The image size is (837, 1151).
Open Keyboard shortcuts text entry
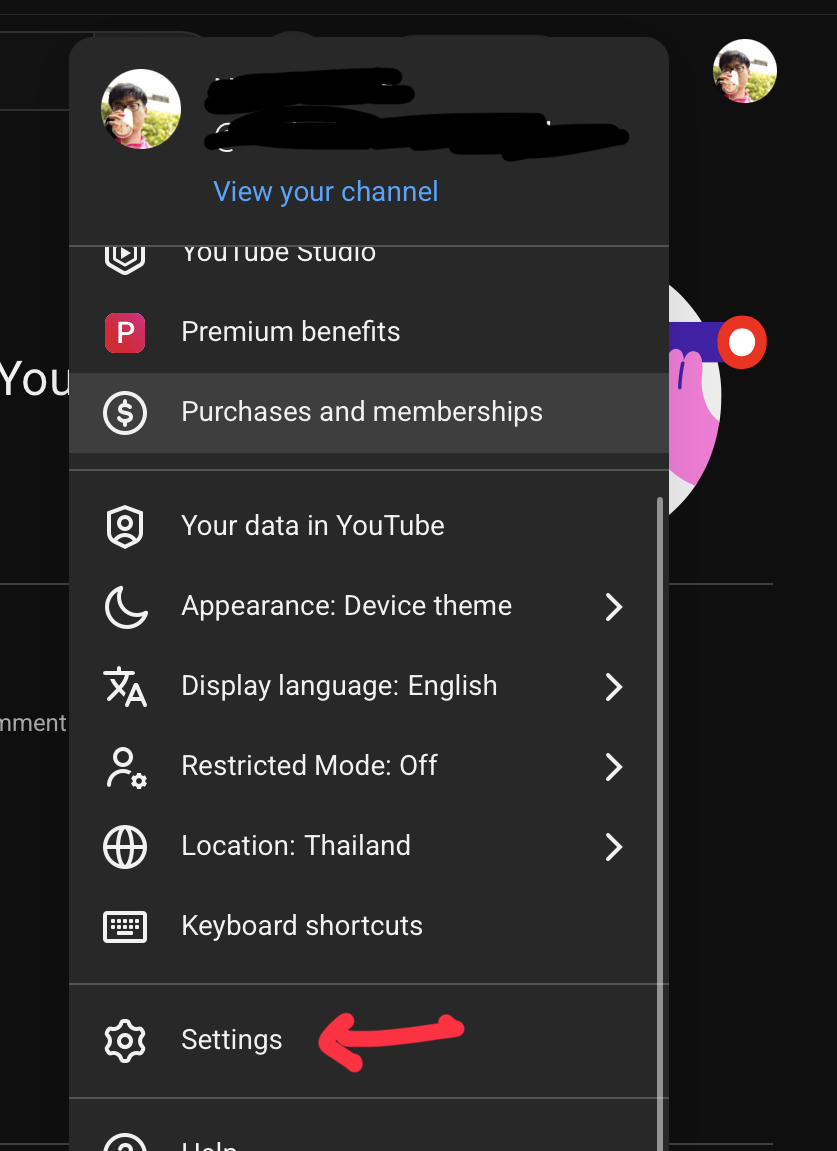[x=301, y=926]
